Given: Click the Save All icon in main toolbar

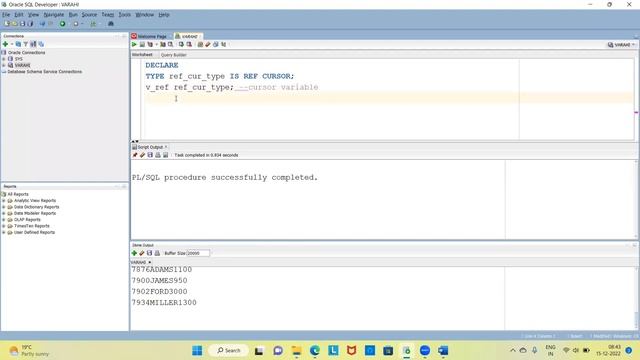Looking at the screenshot, I should [30, 24].
